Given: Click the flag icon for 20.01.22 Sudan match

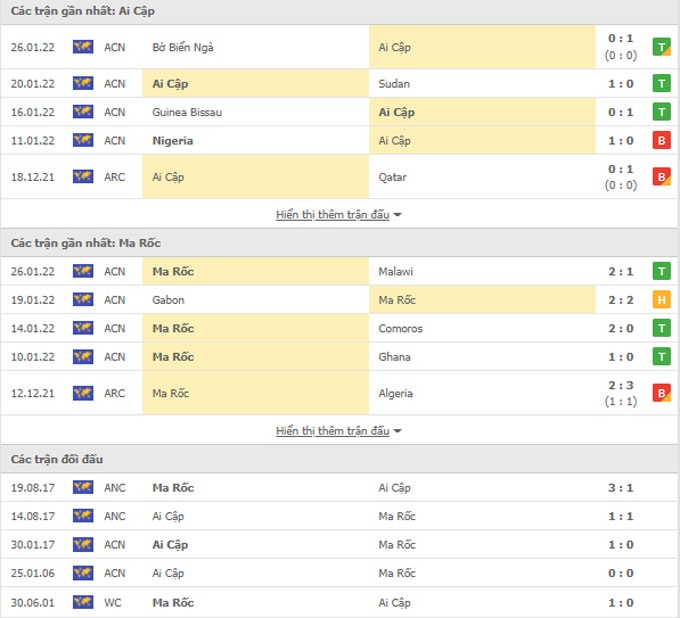Looking at the screenshot, I should (83, 83).
